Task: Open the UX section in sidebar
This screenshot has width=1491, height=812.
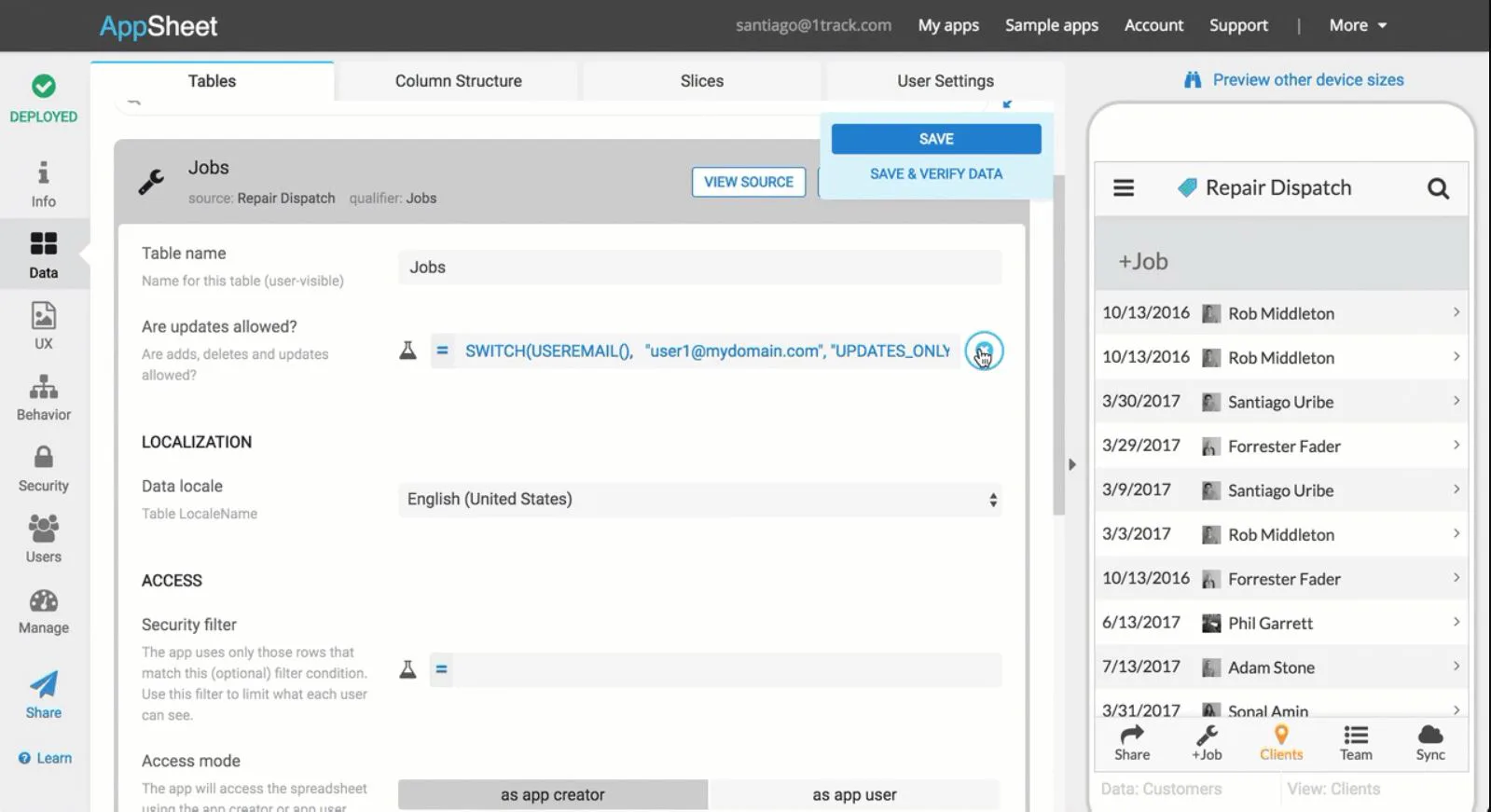Action: coord(43,326)
